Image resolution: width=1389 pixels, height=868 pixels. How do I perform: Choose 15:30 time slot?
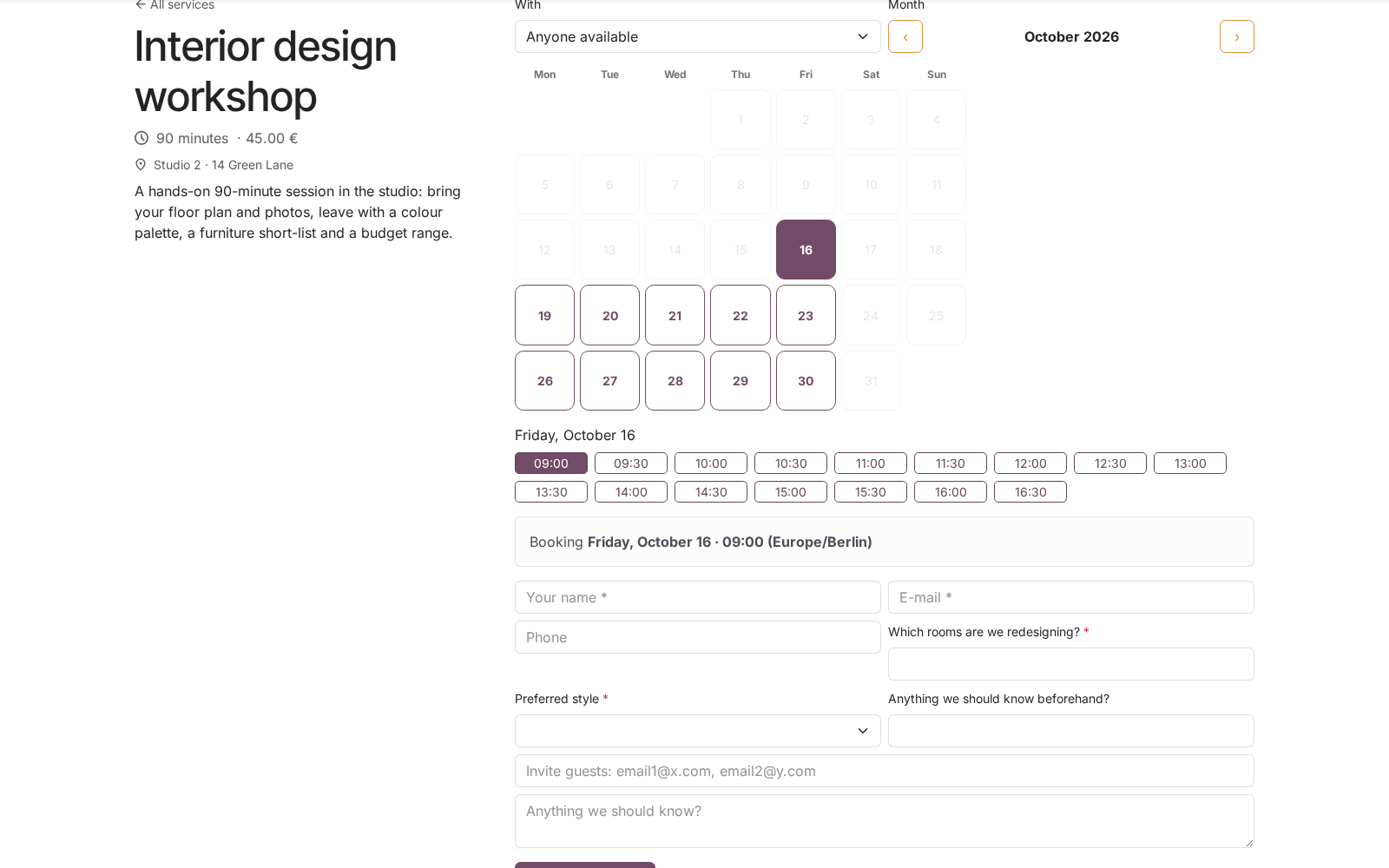pyautogui.click(x=871, y=492)
